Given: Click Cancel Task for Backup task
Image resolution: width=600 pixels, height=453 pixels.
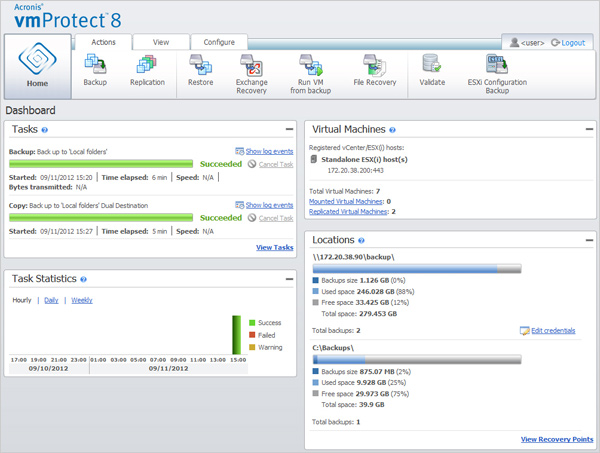Looking at the screenshot, I should click(x=276, y=165).
